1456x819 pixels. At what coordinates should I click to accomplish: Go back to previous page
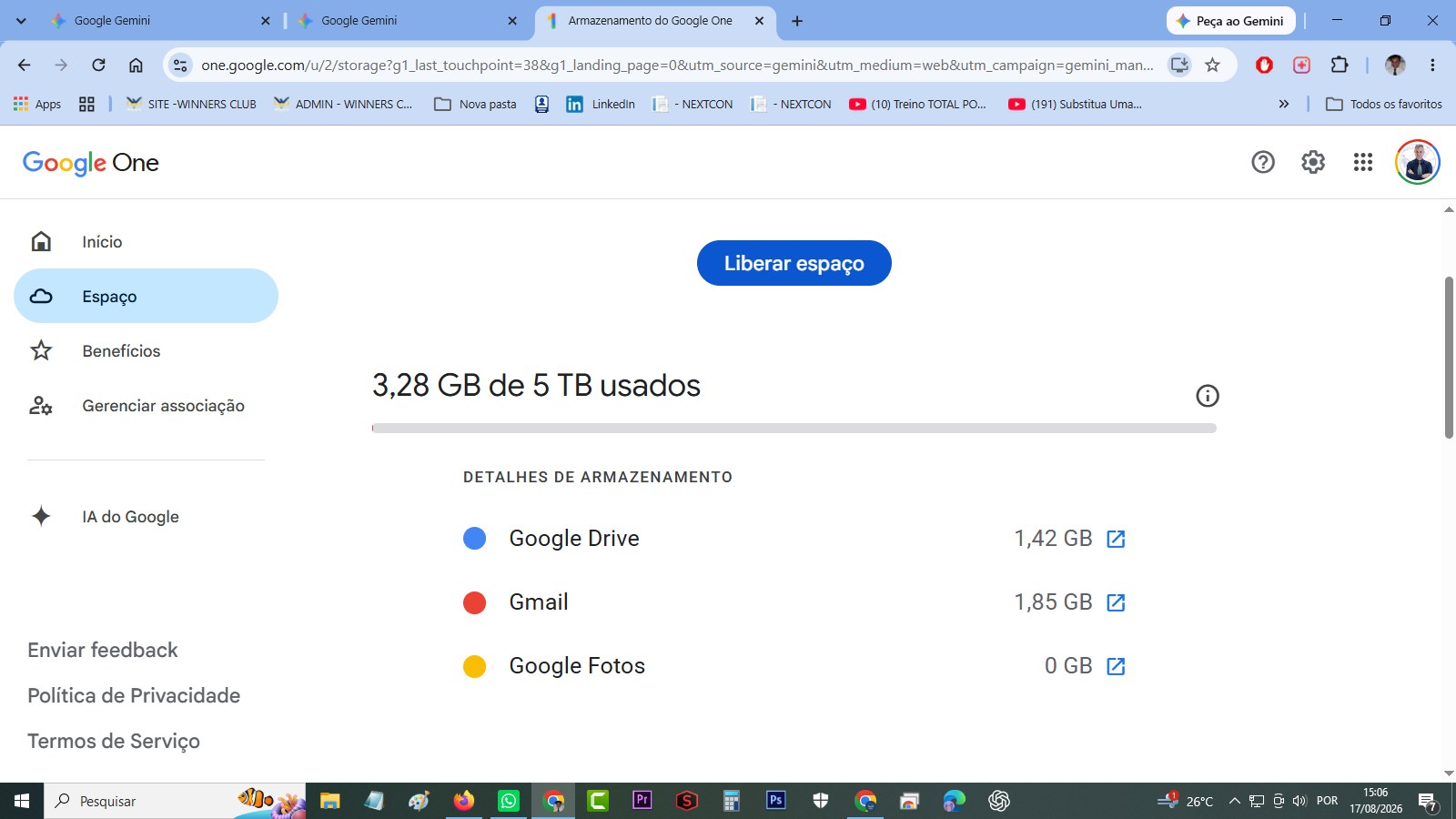point(25,65)
